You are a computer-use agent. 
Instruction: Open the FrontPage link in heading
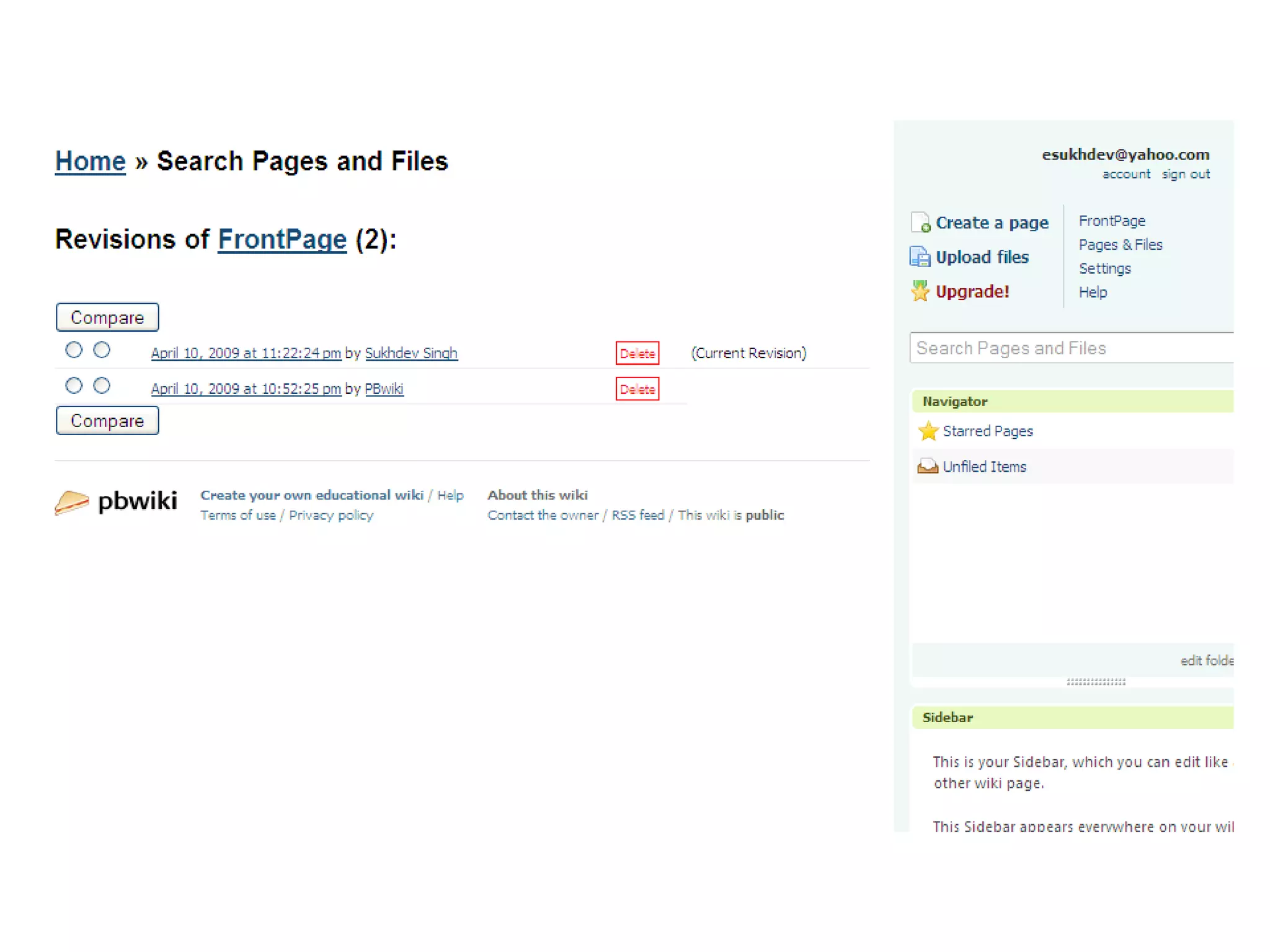282,240
